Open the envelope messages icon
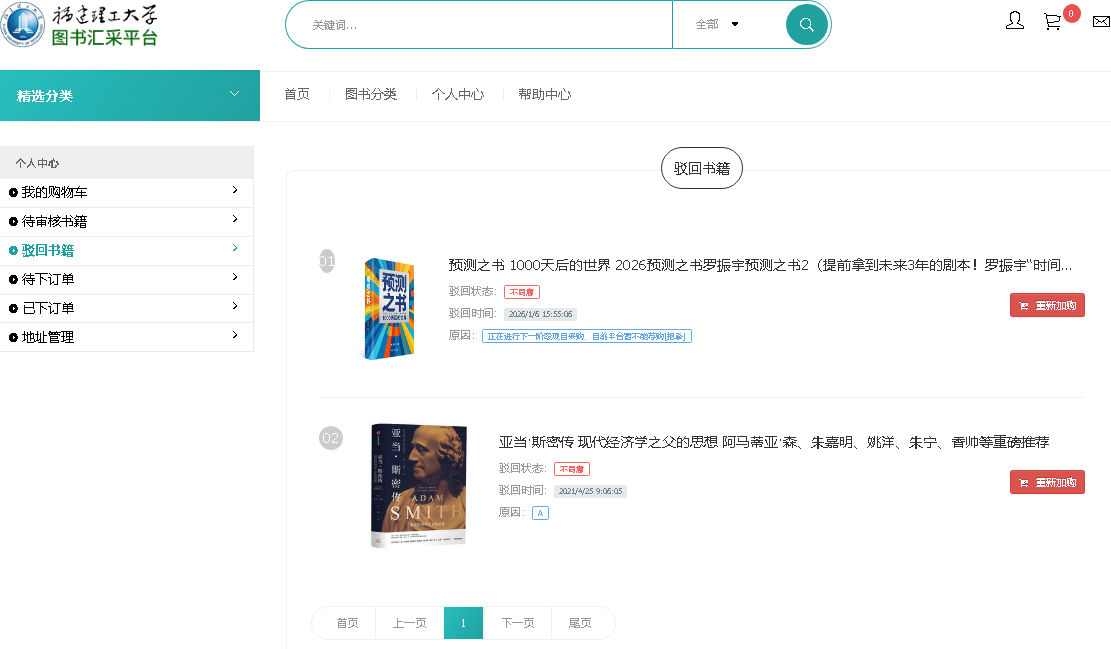 tap(1101, 21)
